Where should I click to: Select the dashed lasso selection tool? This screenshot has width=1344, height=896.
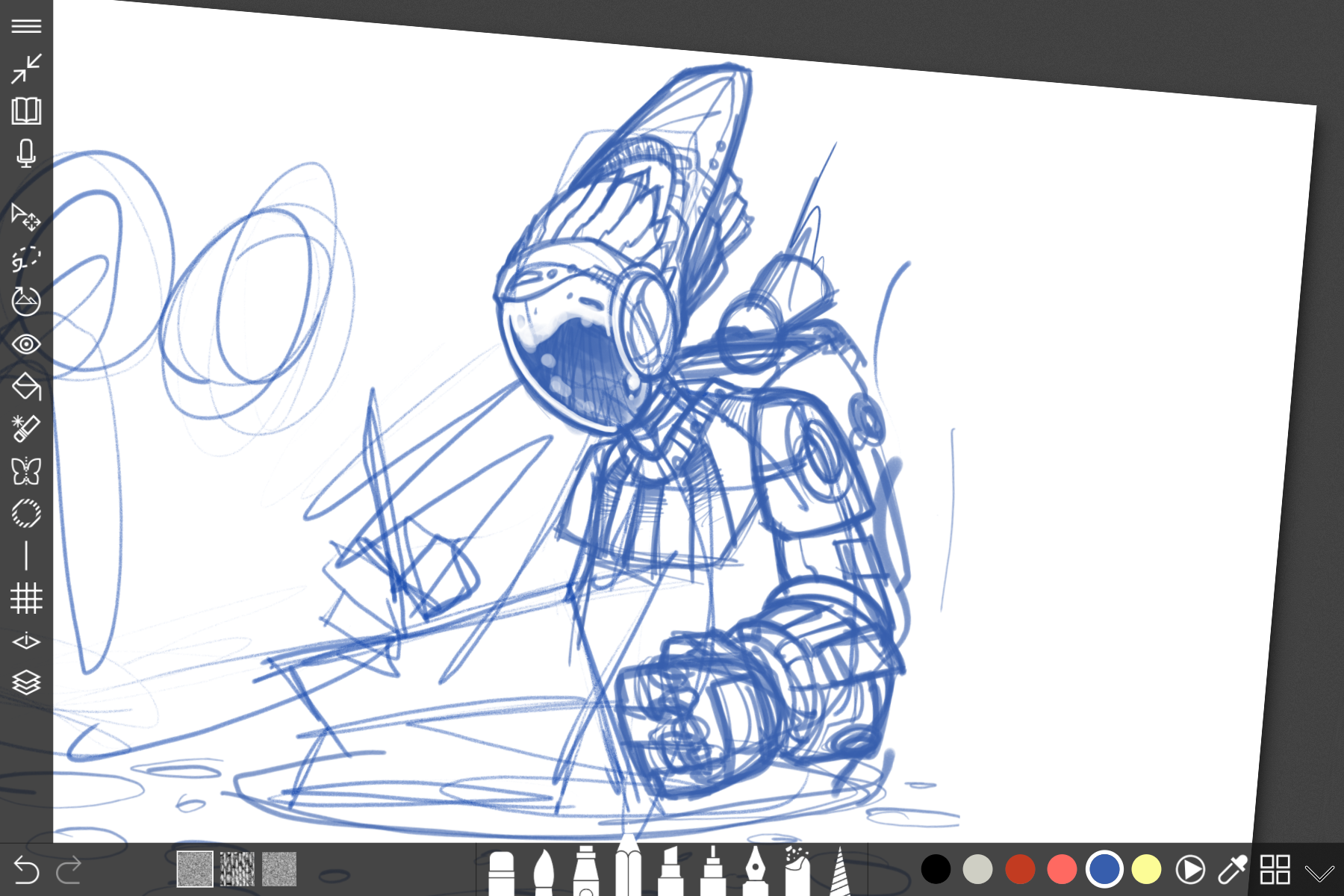pyautogui.click(x=26, y=258)
